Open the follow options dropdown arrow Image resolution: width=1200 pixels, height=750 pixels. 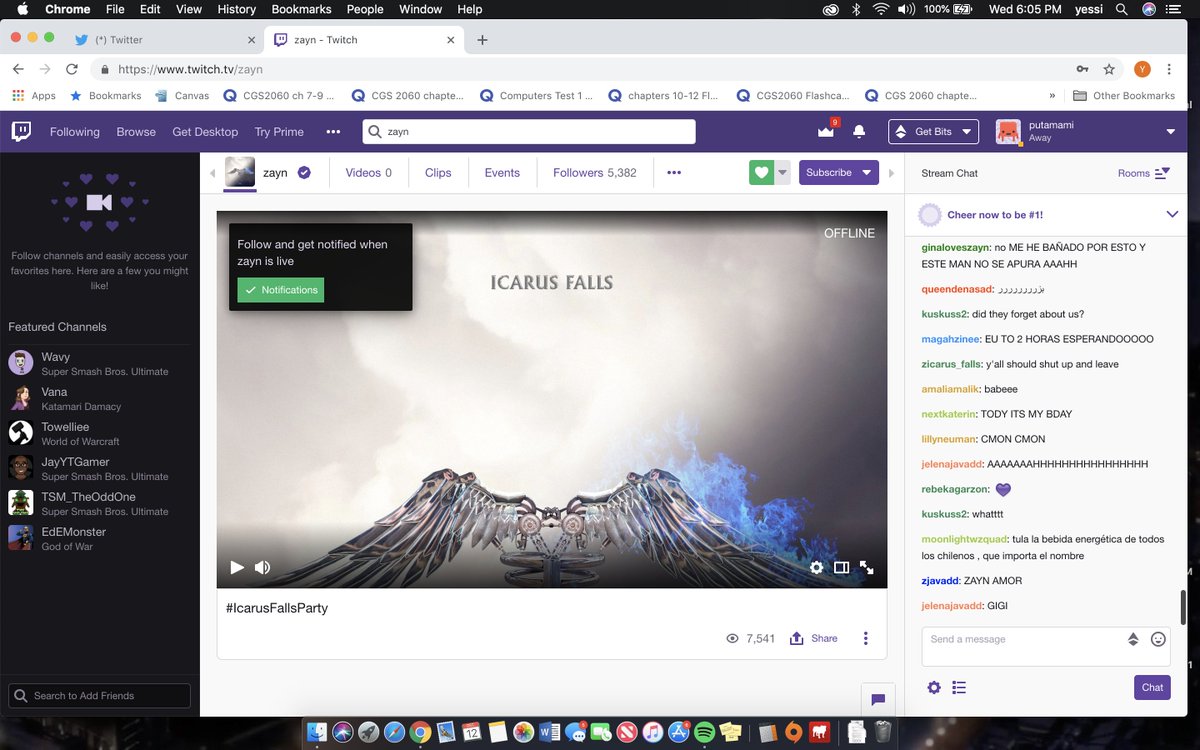point(783,172)
